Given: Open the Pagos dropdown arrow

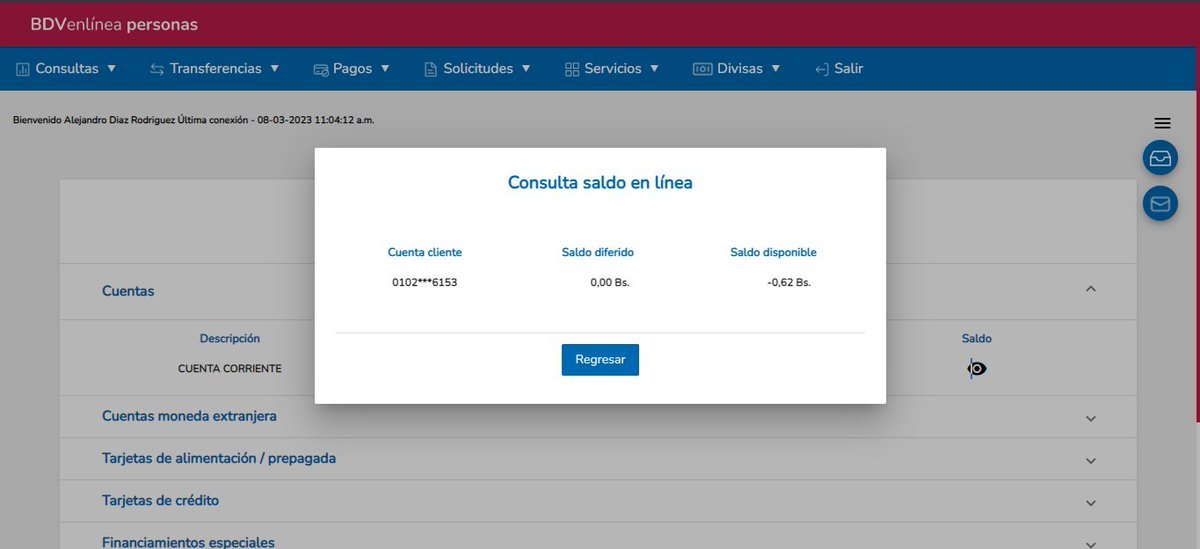Looking at the screenshot, I should pyautogui.click(x=385, y=69).
